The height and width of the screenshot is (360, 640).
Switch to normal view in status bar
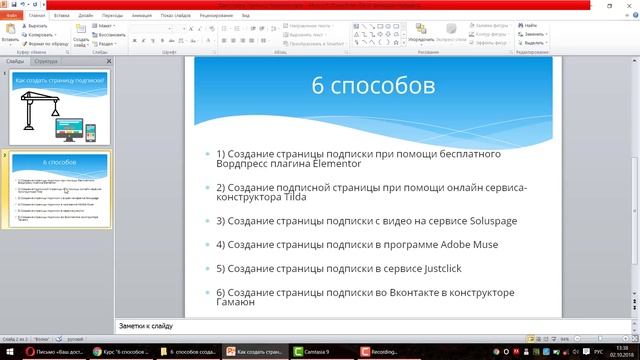pos(531,339)
